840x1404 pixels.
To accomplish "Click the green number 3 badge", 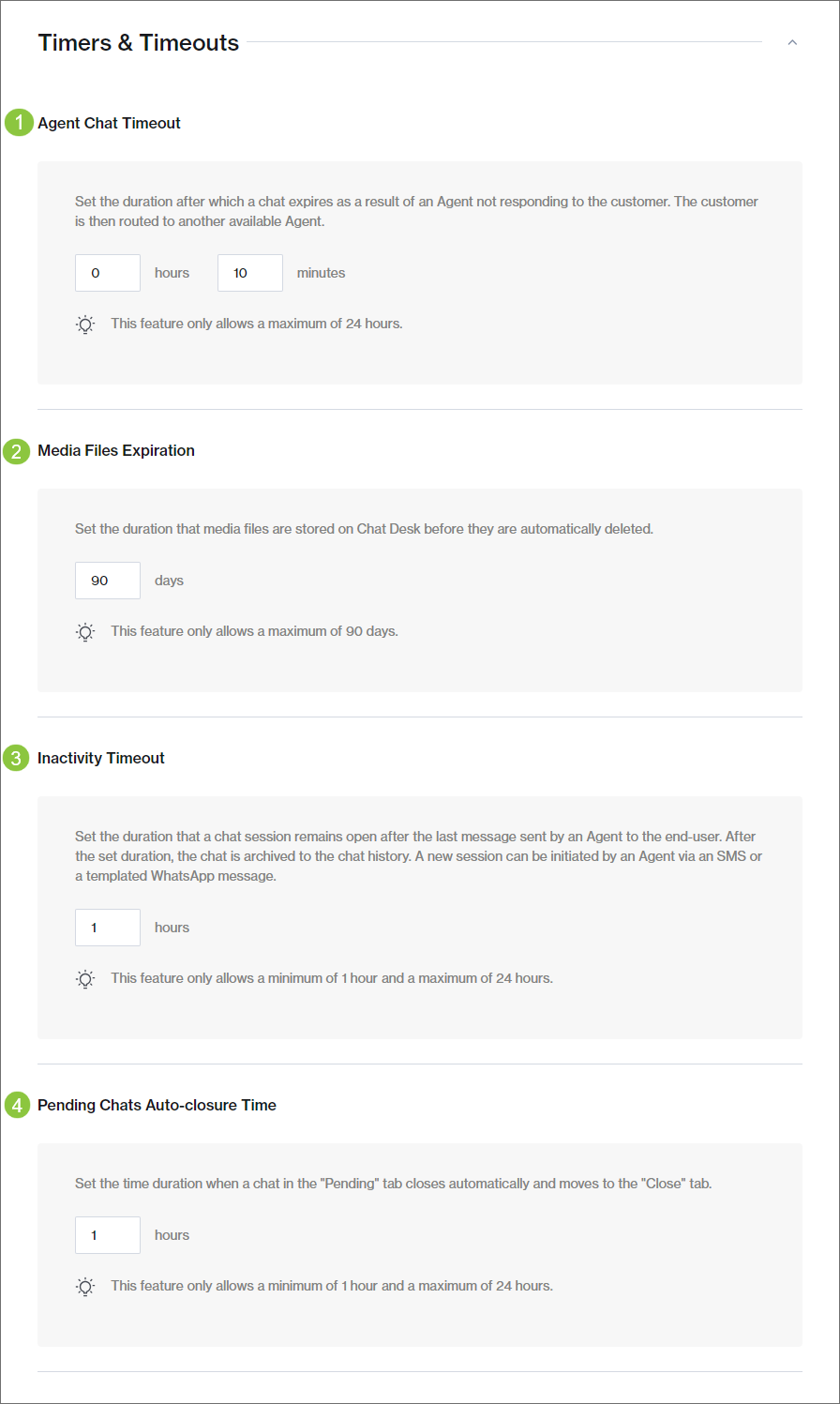I will pos(16,758).
